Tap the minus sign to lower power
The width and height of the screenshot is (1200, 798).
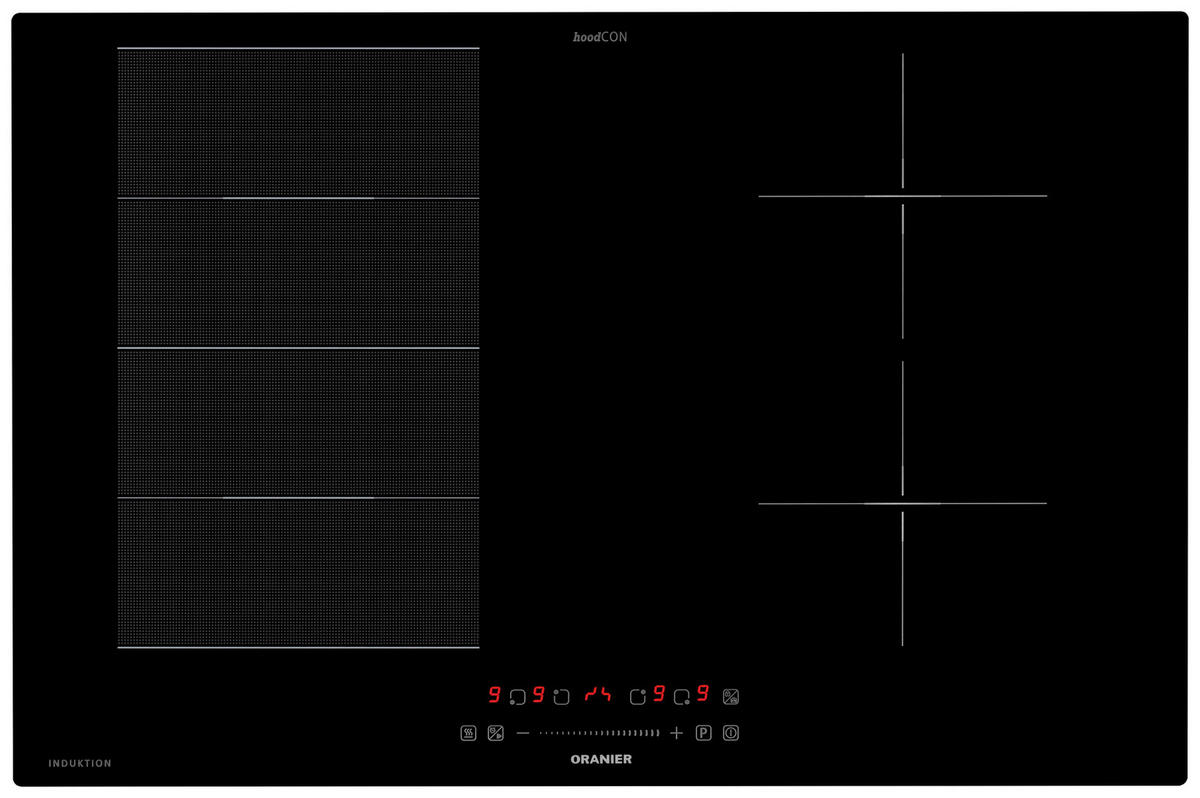tap(522, 733)
